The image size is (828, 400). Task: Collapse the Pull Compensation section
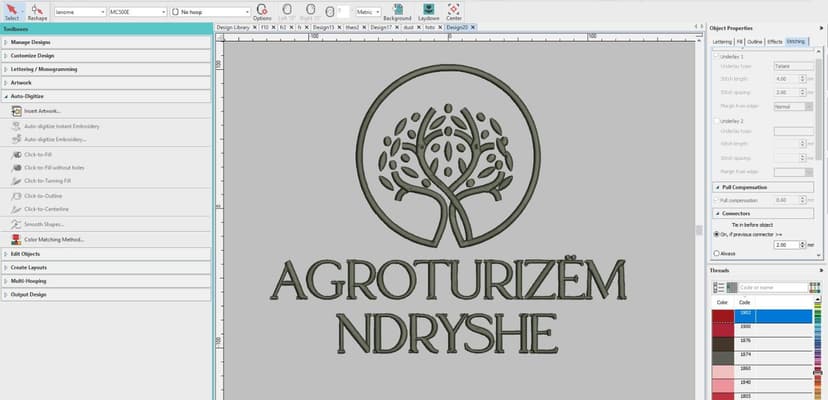coord(764,188)
